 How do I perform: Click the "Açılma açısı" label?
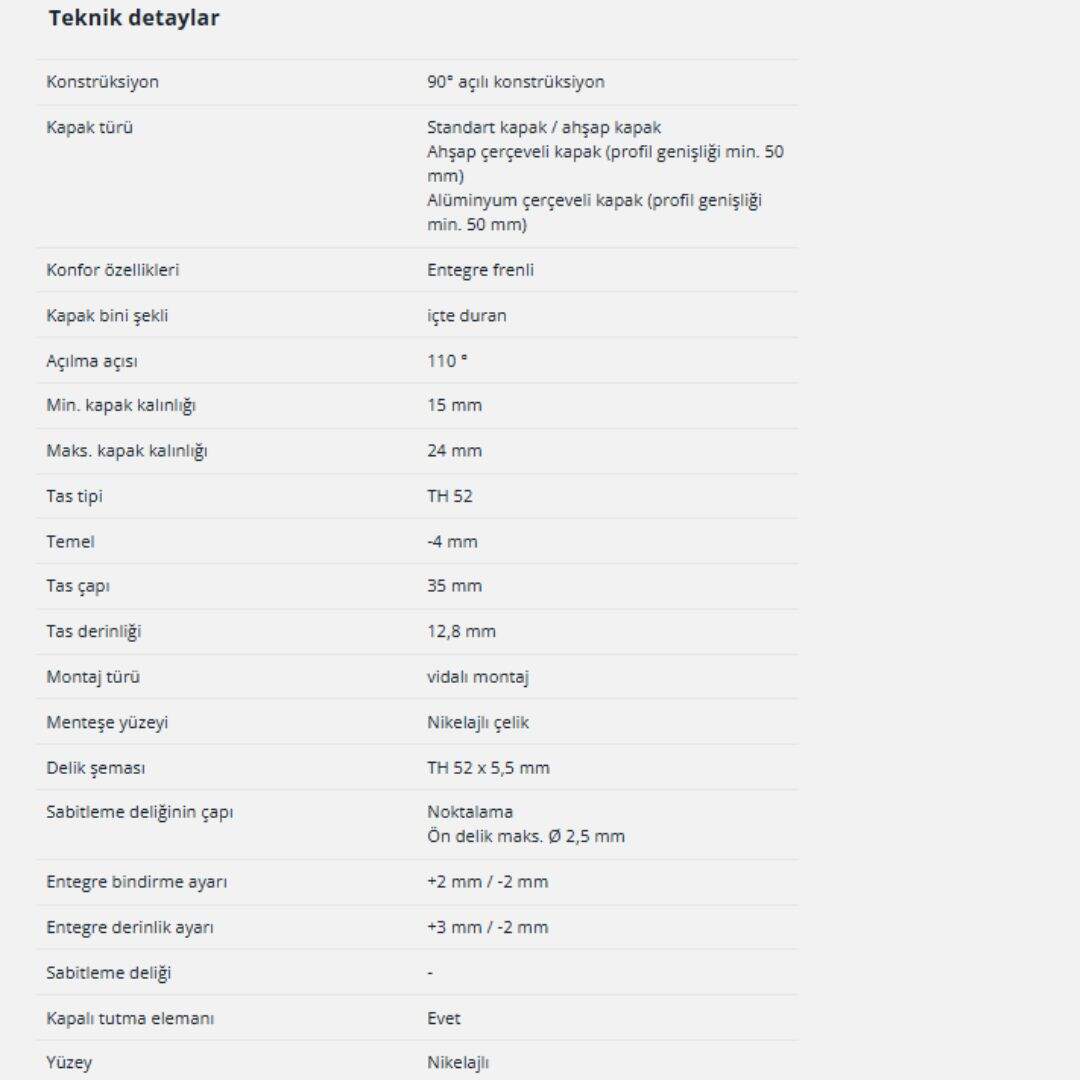point(92,361)
